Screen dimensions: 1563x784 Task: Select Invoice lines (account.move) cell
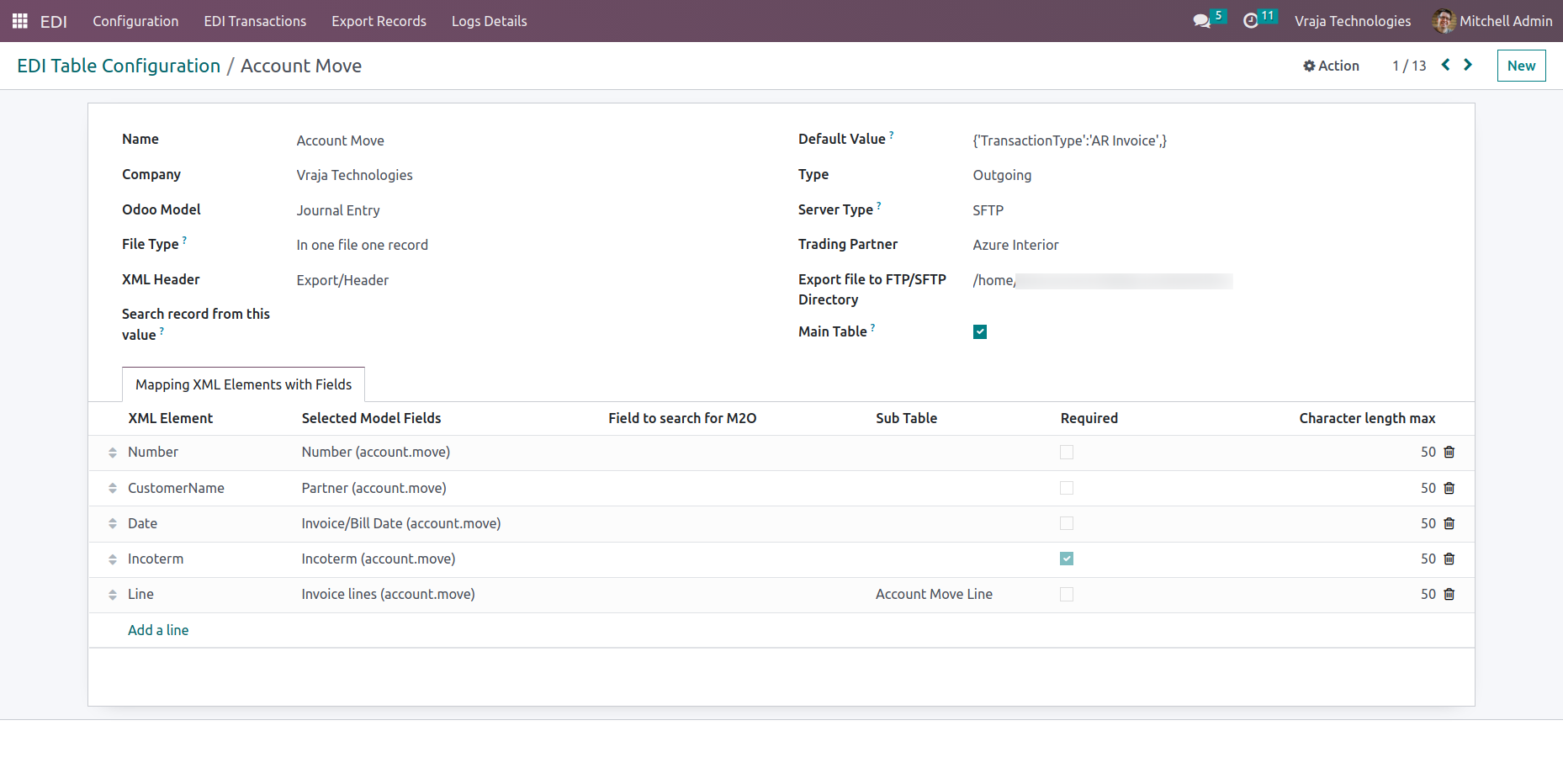point(388,594)
